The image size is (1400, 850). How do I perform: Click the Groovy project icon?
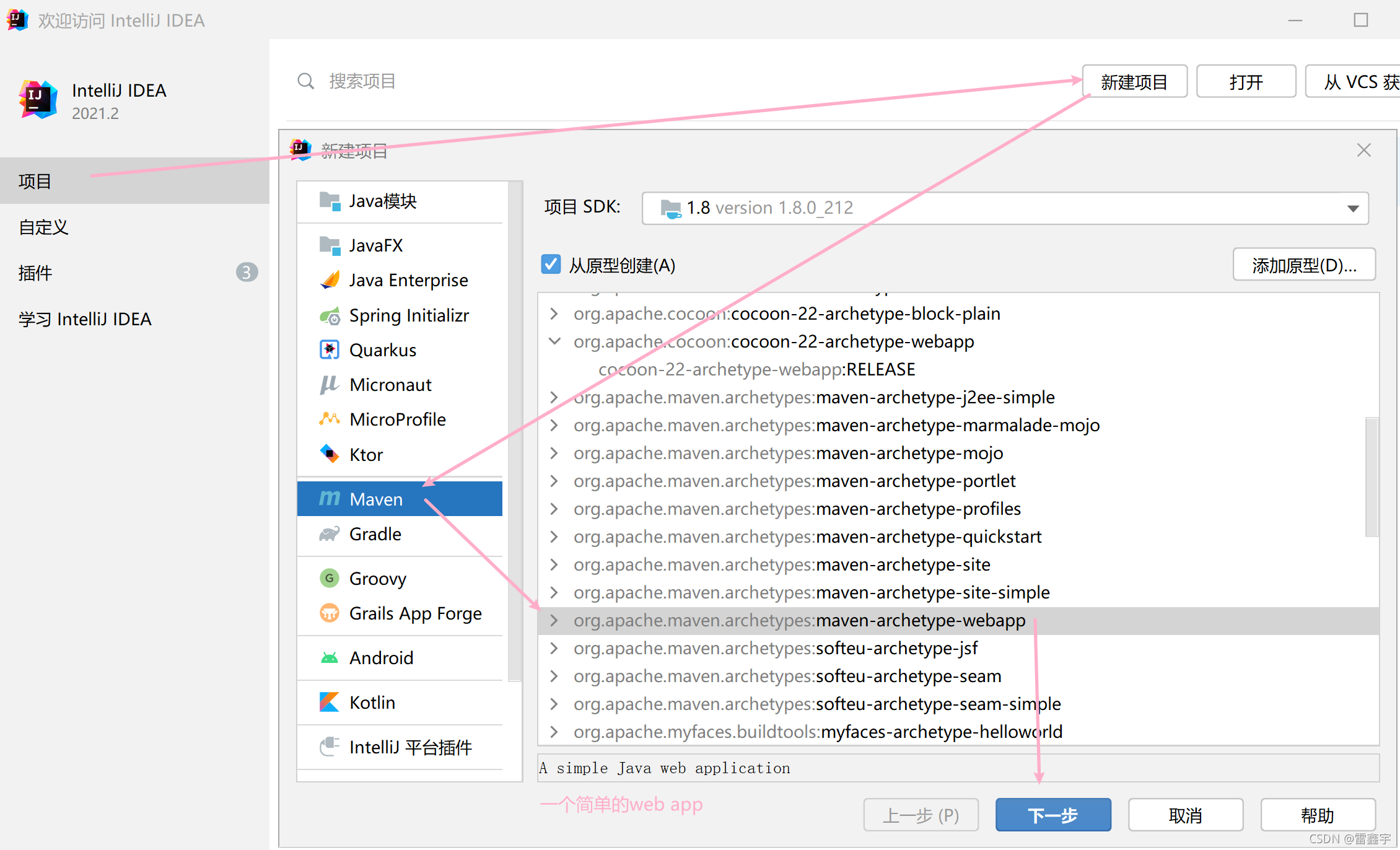point(330,578)
